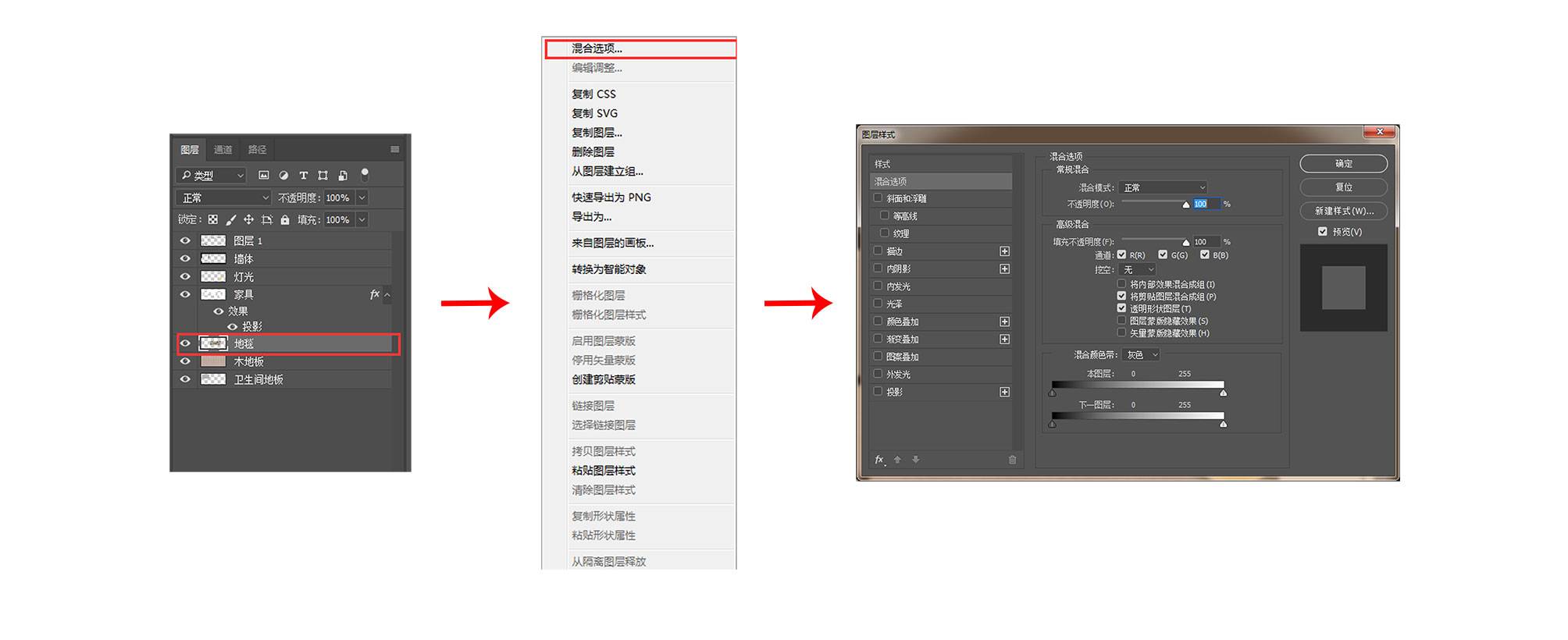Open the Layers panel menu icon
Viewport: 1568px width, 640px height.
(395, 149)
